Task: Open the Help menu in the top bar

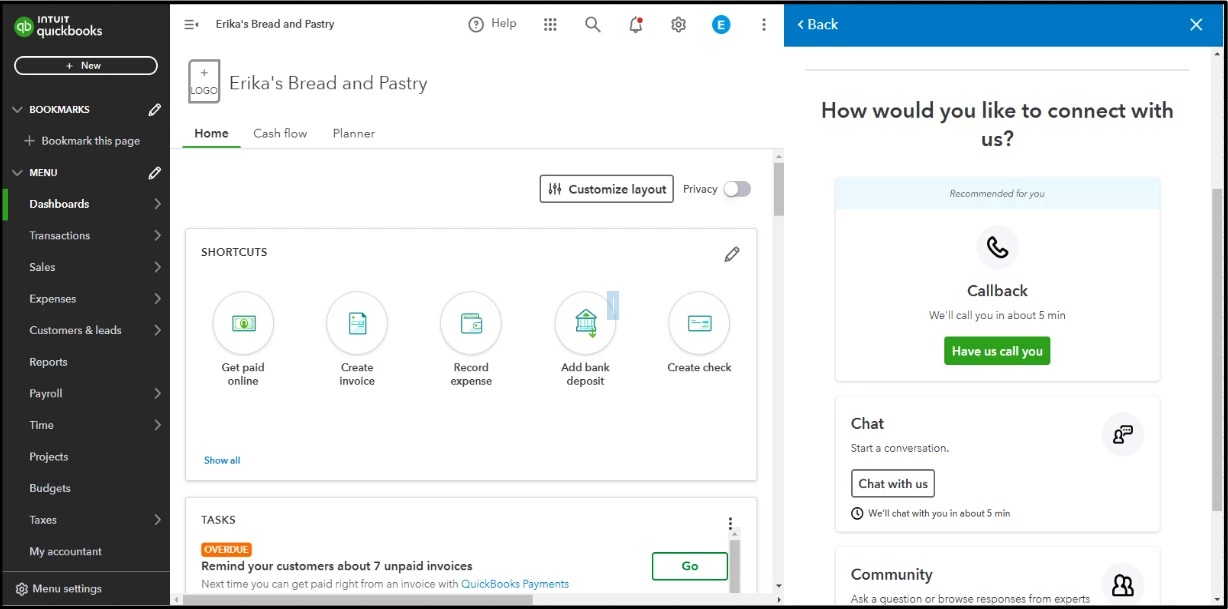Action: coord(492,24)
